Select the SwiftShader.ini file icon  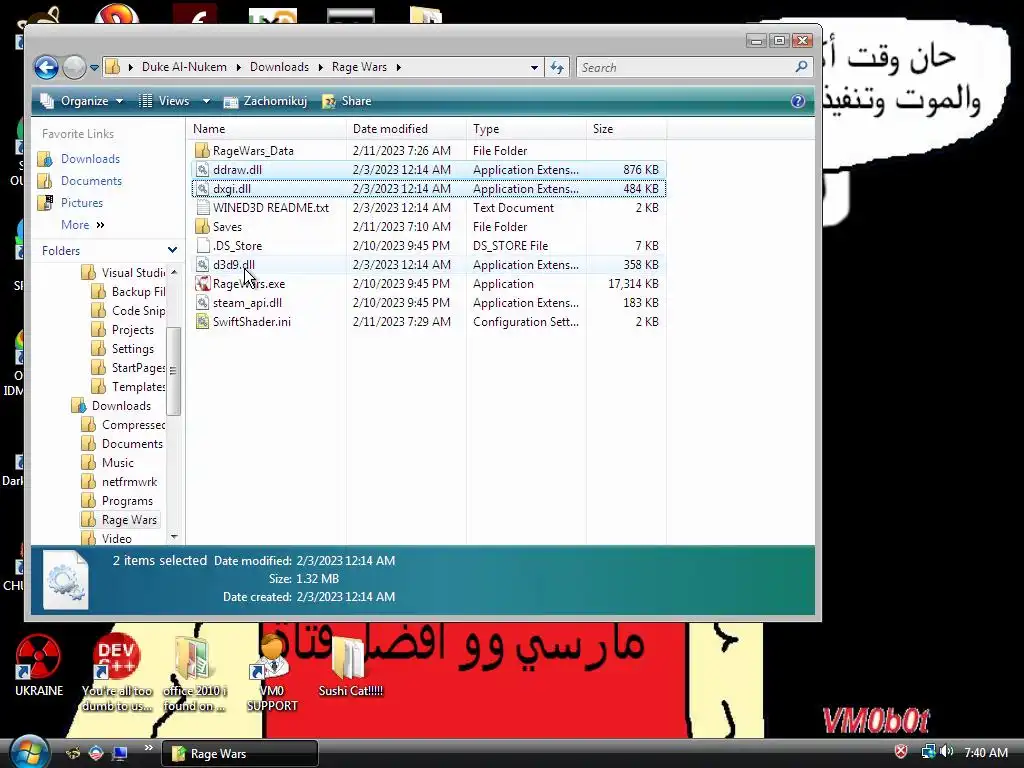click(202, 321)
